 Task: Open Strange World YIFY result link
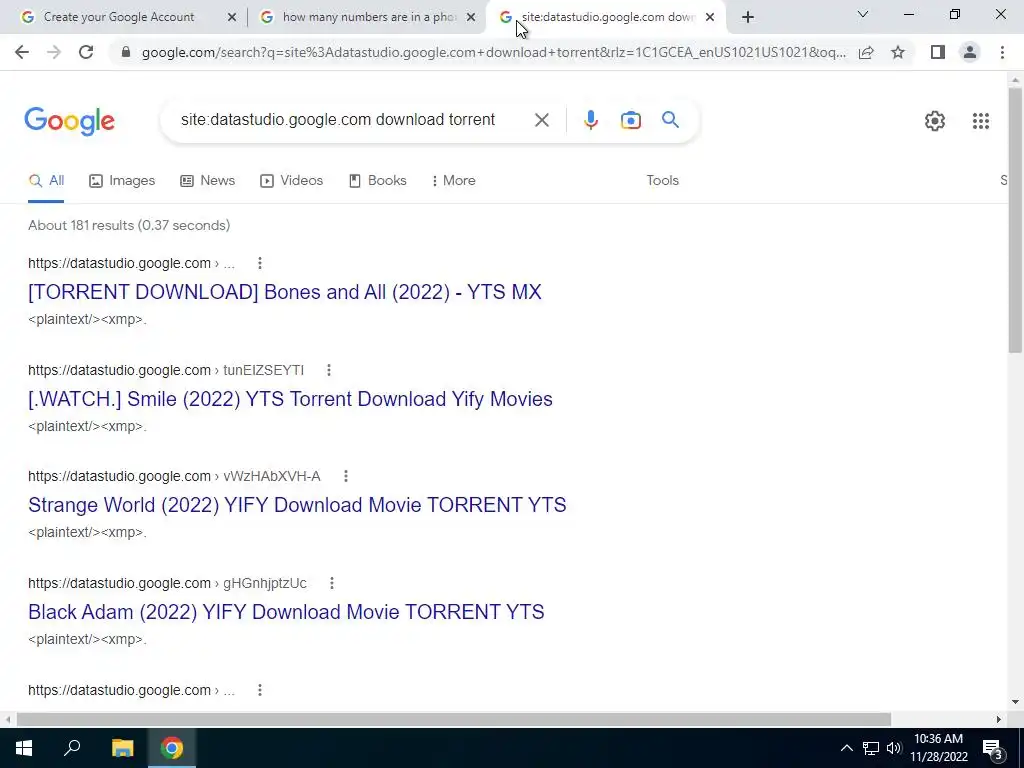[297, 505]
